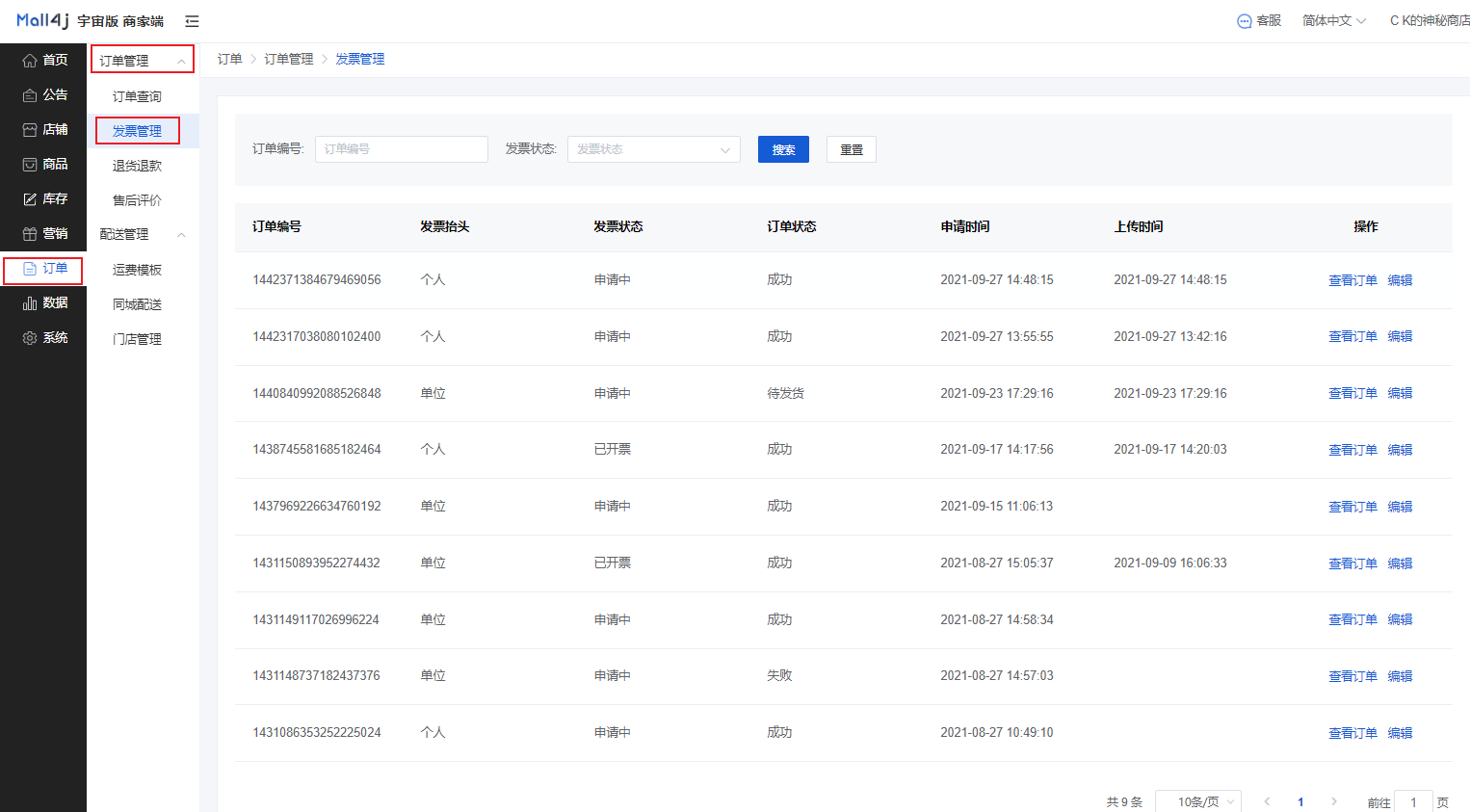Select 售后评价 submenu item
The width and height of the screenshot is (1470, 812).
coord(137,200)
